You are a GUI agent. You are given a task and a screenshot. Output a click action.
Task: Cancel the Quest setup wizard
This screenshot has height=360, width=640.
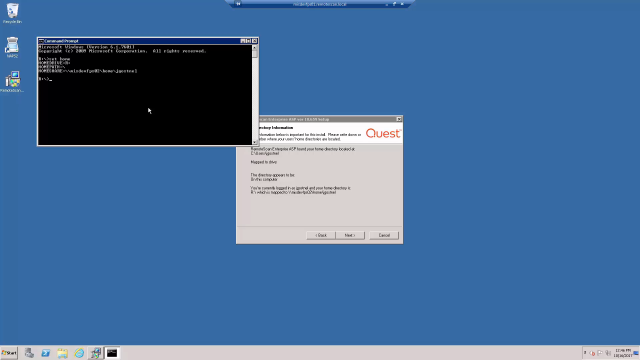[384, 236]
